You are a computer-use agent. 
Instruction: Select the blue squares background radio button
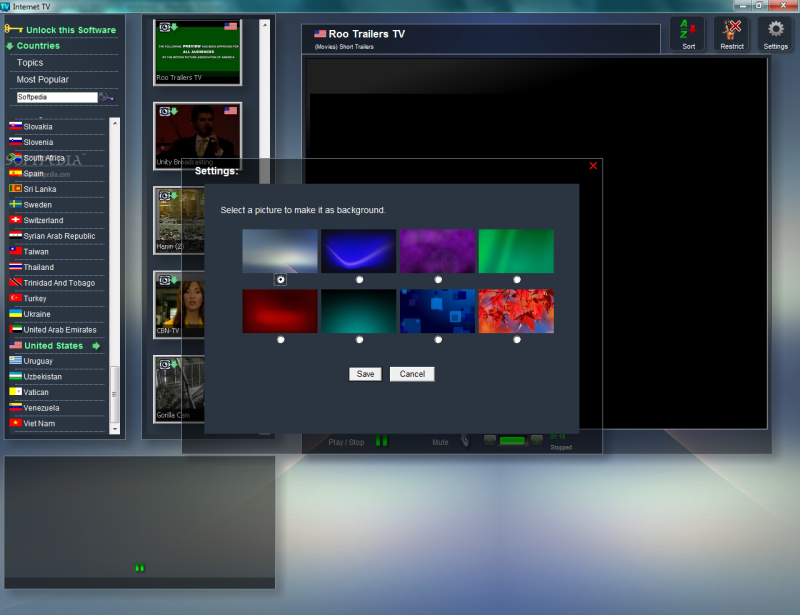(438, 339)
